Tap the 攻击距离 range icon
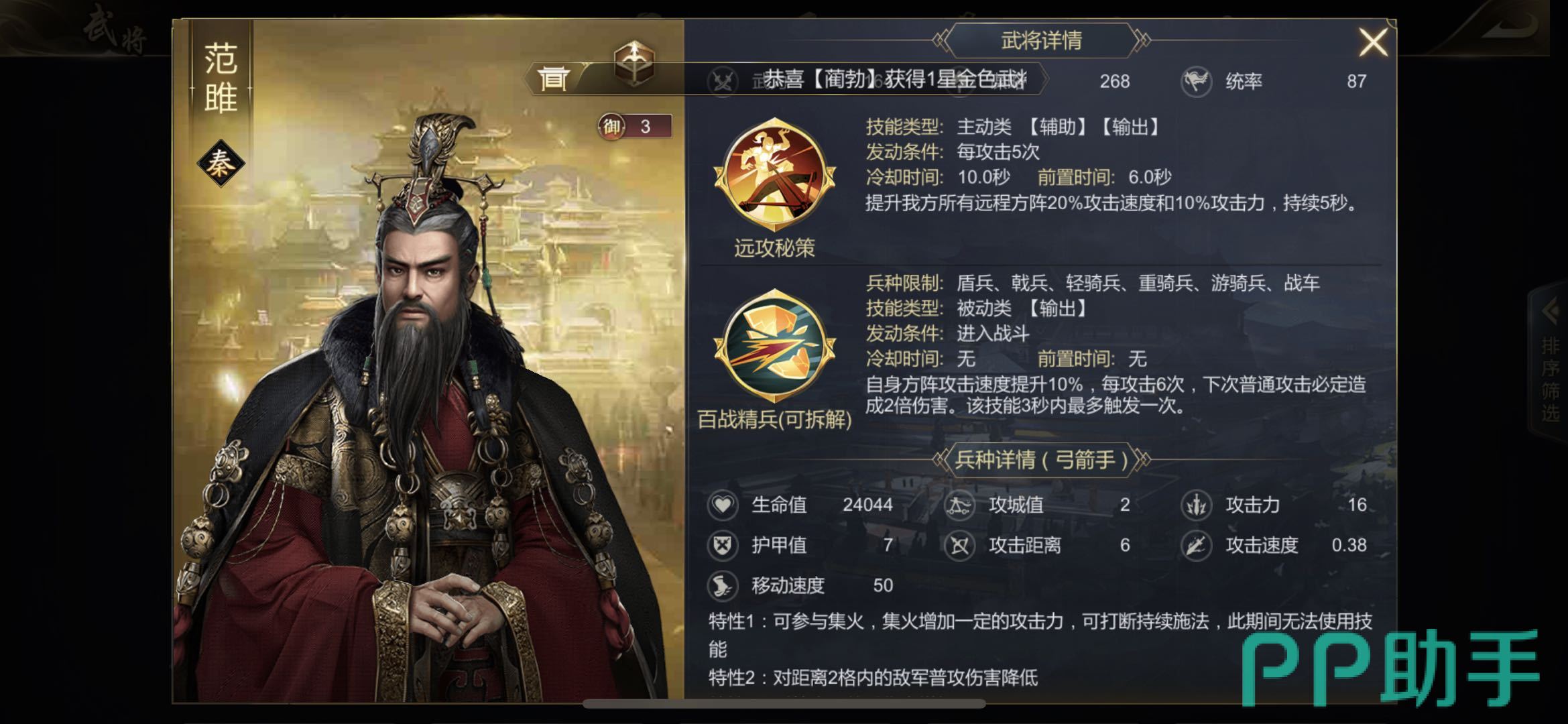This screenshot has width=1568, height=724. (959, 545)
